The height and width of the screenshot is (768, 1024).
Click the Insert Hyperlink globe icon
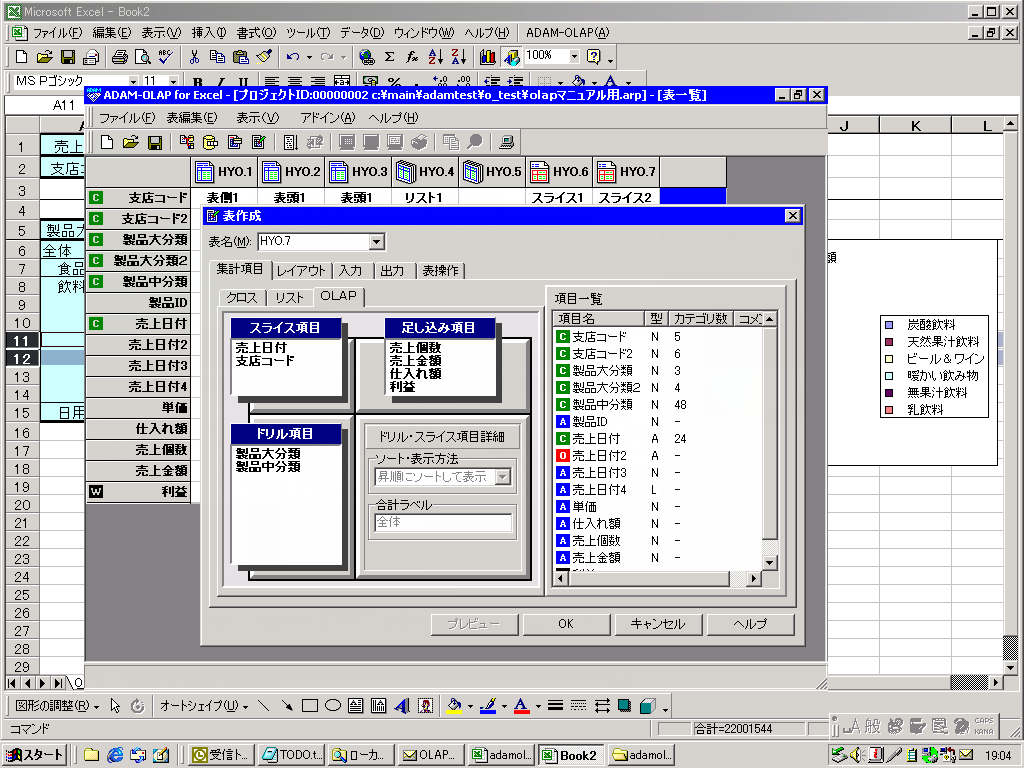366,57
